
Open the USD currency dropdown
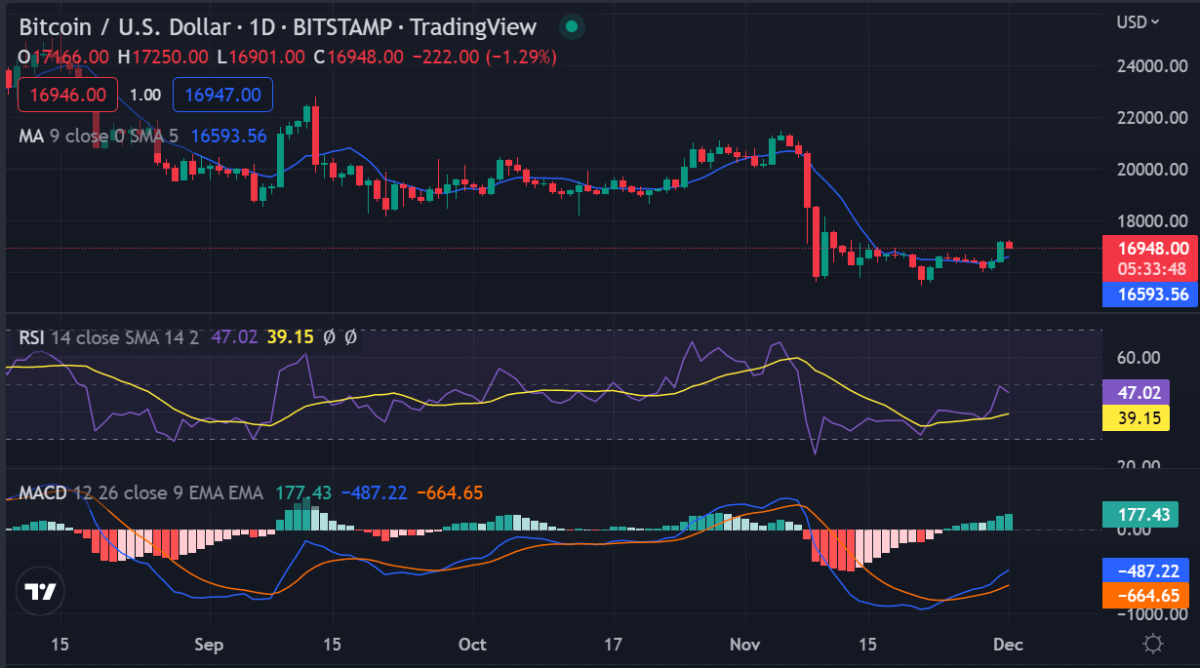1138,21
